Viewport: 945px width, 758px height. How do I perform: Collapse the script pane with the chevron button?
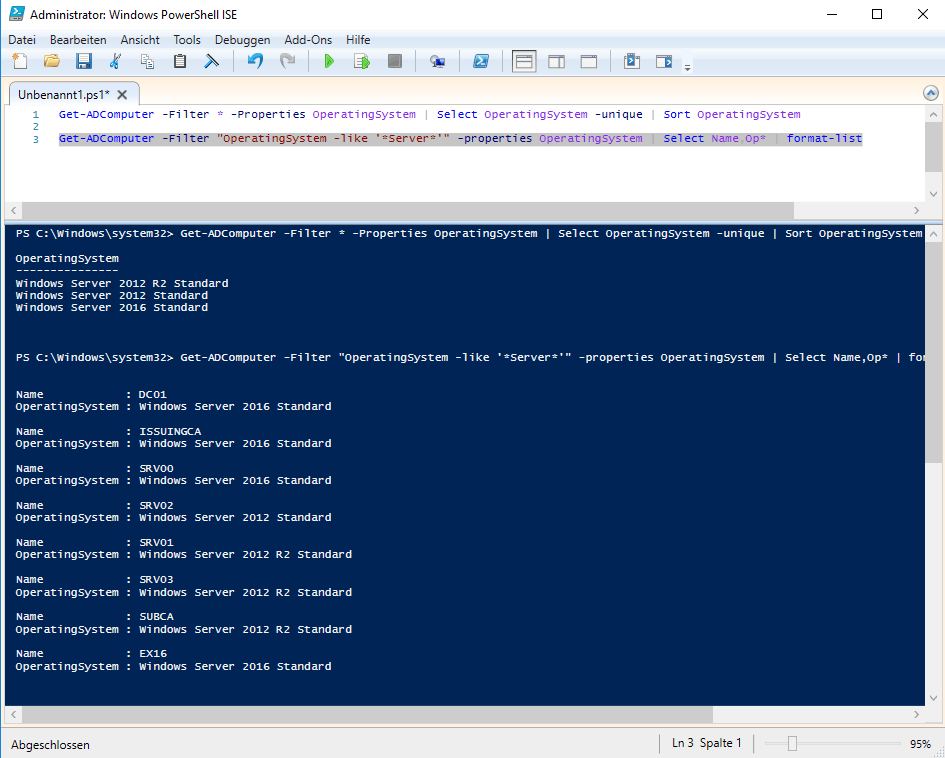(x=930, y=93)
